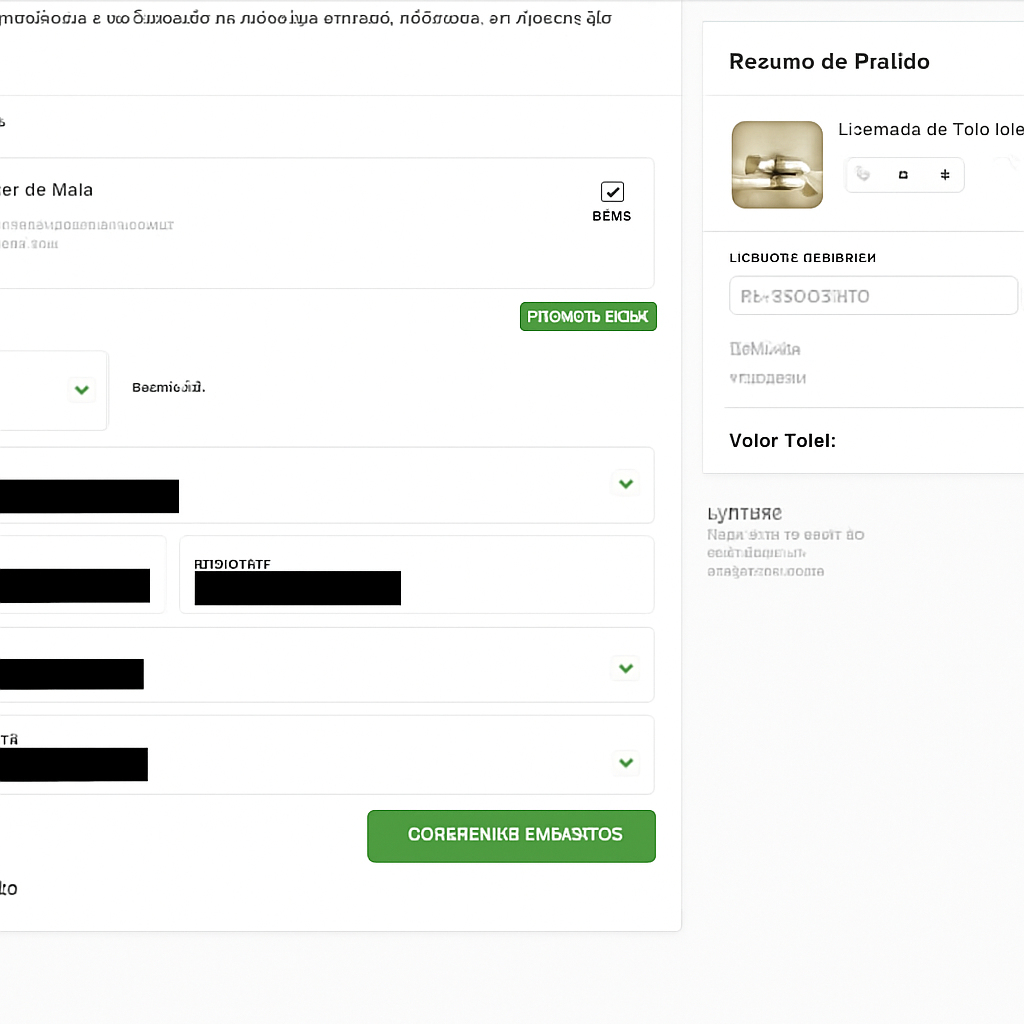Uncheck the checked box above BEMS label
1024x1024 pixels.
pos(611,190)
